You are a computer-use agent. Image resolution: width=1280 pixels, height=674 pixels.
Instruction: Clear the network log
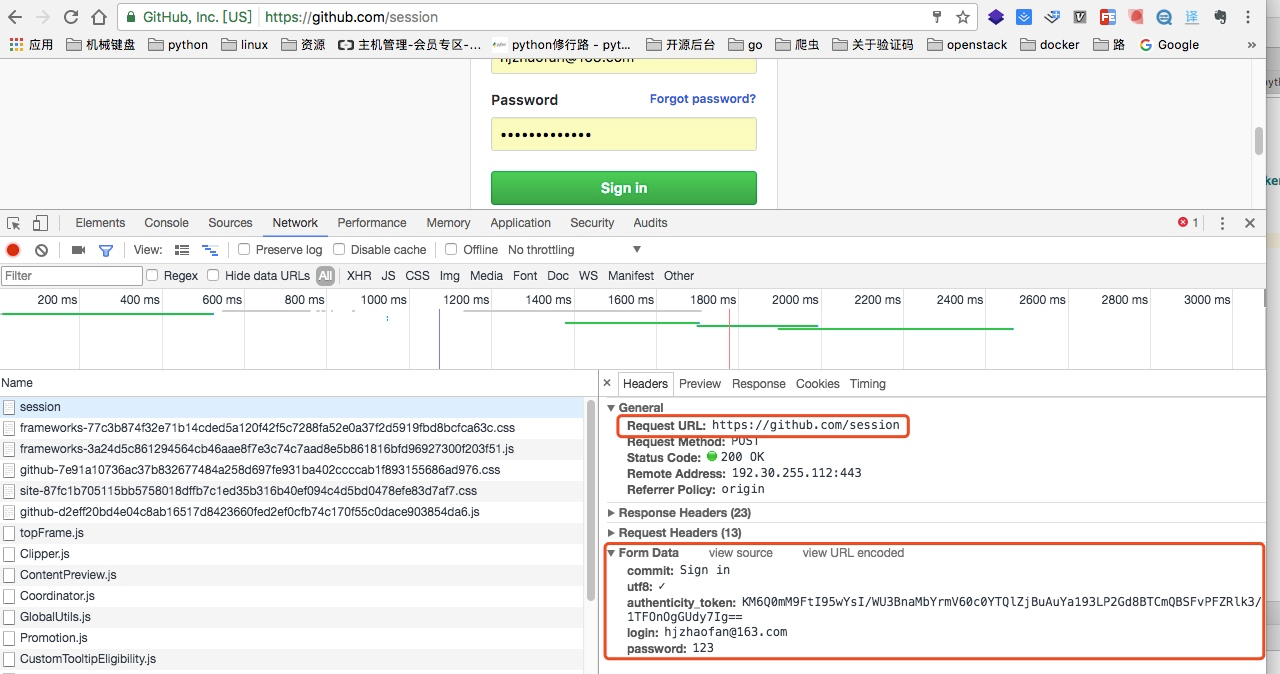pyautogui.click(x=41, y=250)
